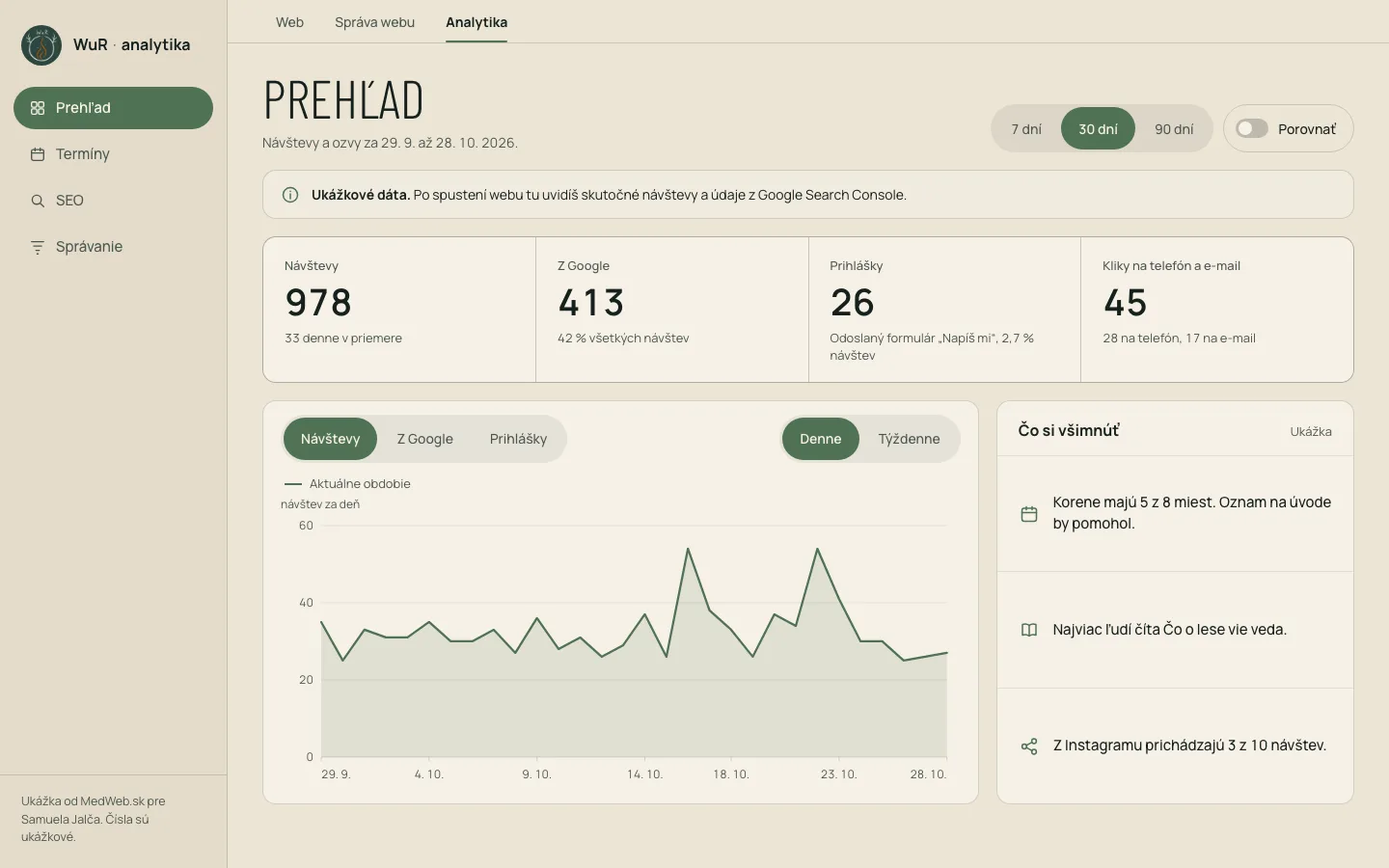Show Z Google series in chart
The image size is (1389, 868).
pyautogui.click(x=424, y=439)
